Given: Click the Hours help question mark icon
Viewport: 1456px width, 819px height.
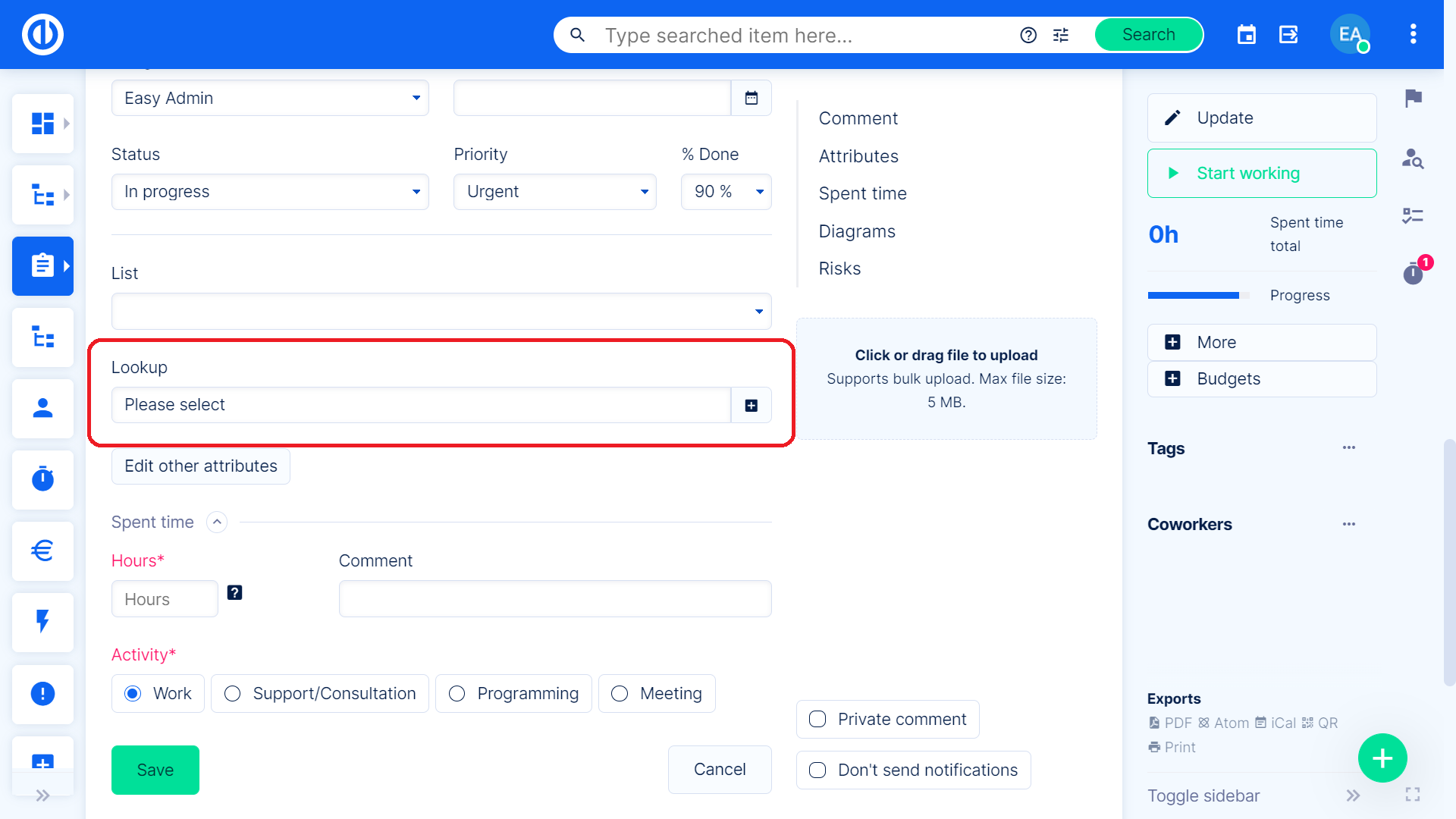Looking at the screenshot, I should (235, 593).
